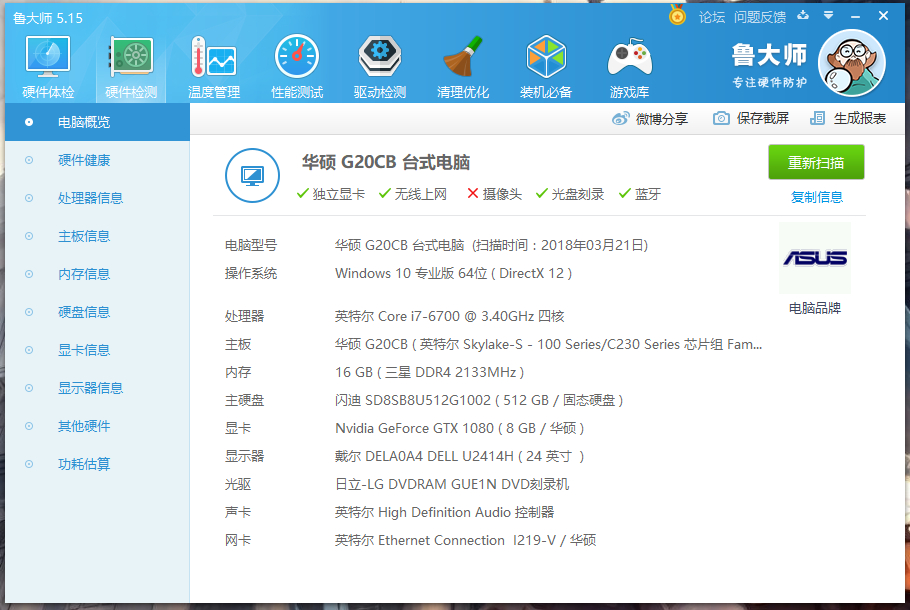Open the 论坛 forum link
Viewport: 910px width, 610px height.
pos(712,17)
